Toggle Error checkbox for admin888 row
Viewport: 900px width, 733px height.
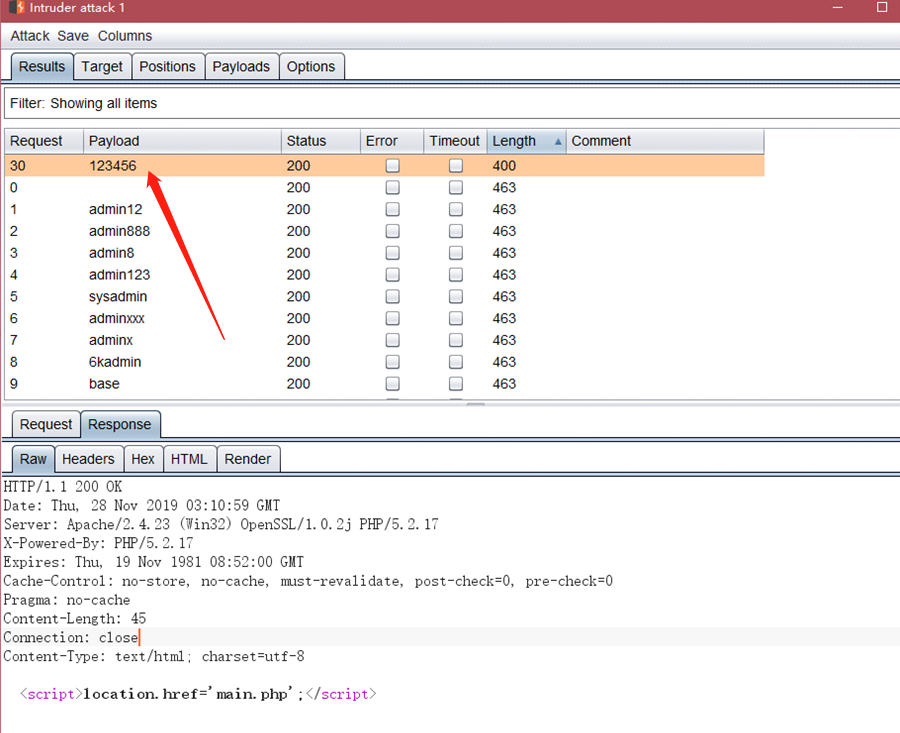click(393, 231)
